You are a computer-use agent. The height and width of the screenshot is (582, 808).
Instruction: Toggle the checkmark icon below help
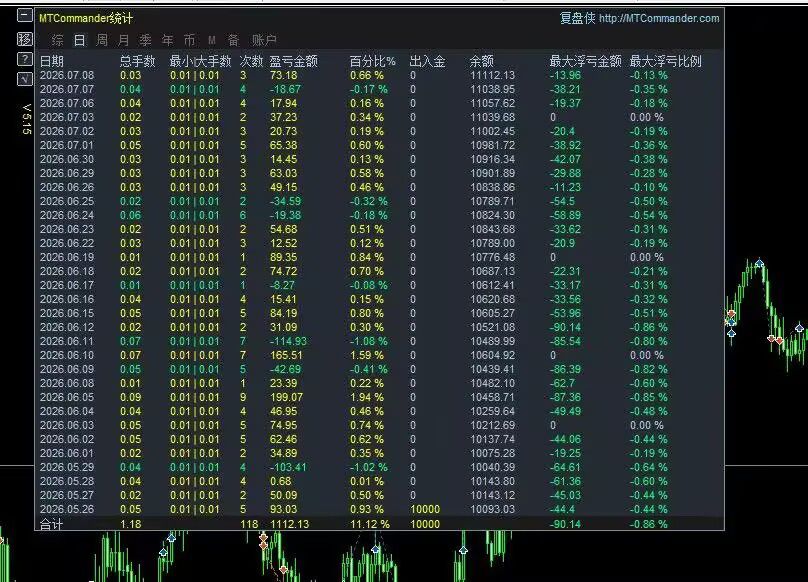pyautogui.click(x=24, y=79)
